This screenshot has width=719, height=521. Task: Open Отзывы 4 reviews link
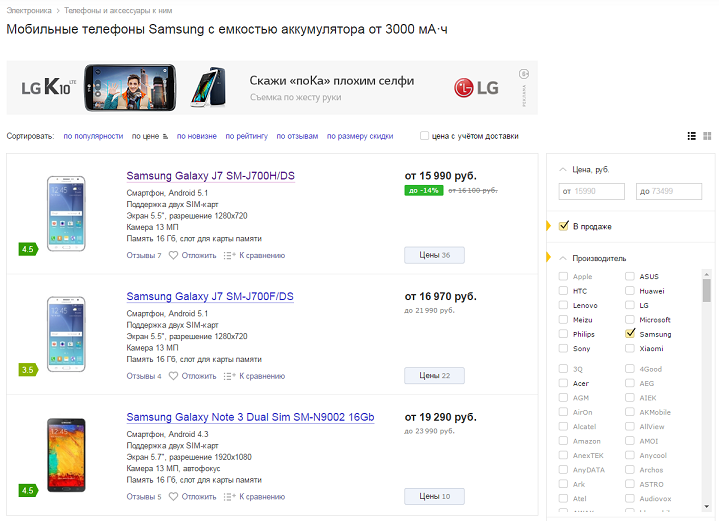coord(144,376)
